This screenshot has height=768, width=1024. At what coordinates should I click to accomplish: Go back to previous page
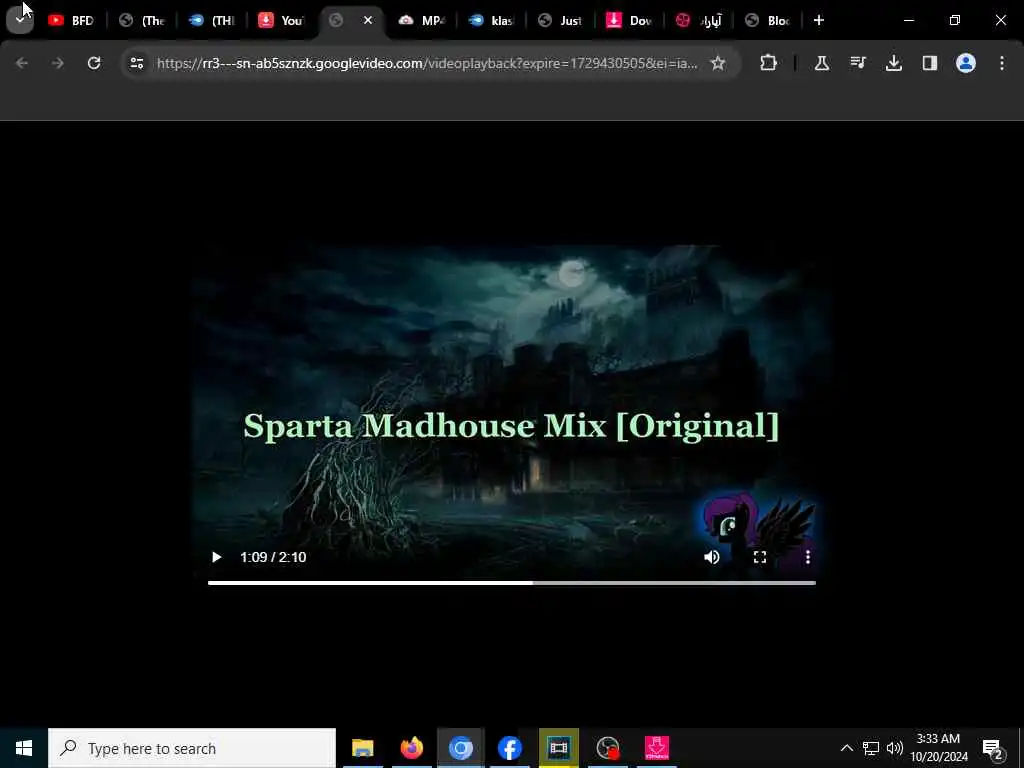coord(22,63)
